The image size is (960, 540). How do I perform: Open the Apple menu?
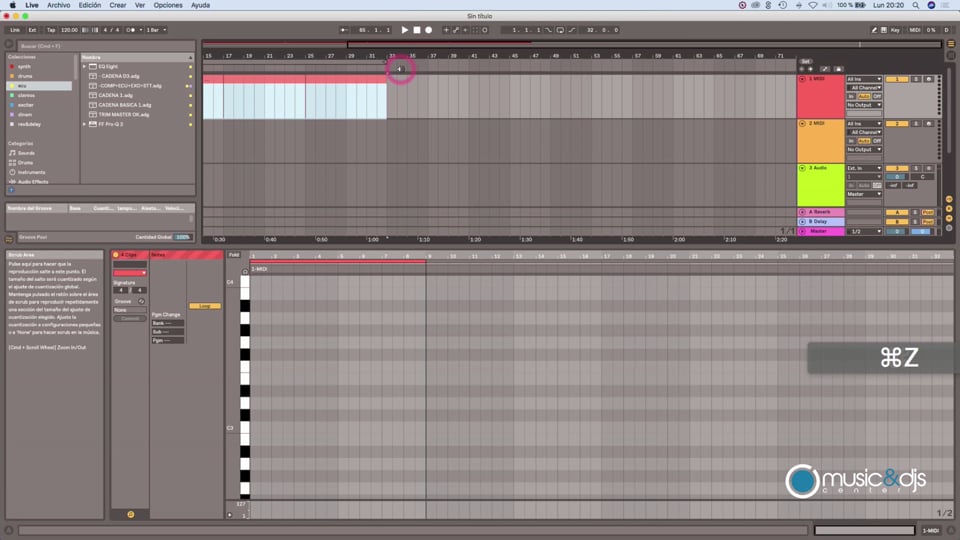pyautogui.click(x=12, y=5)
